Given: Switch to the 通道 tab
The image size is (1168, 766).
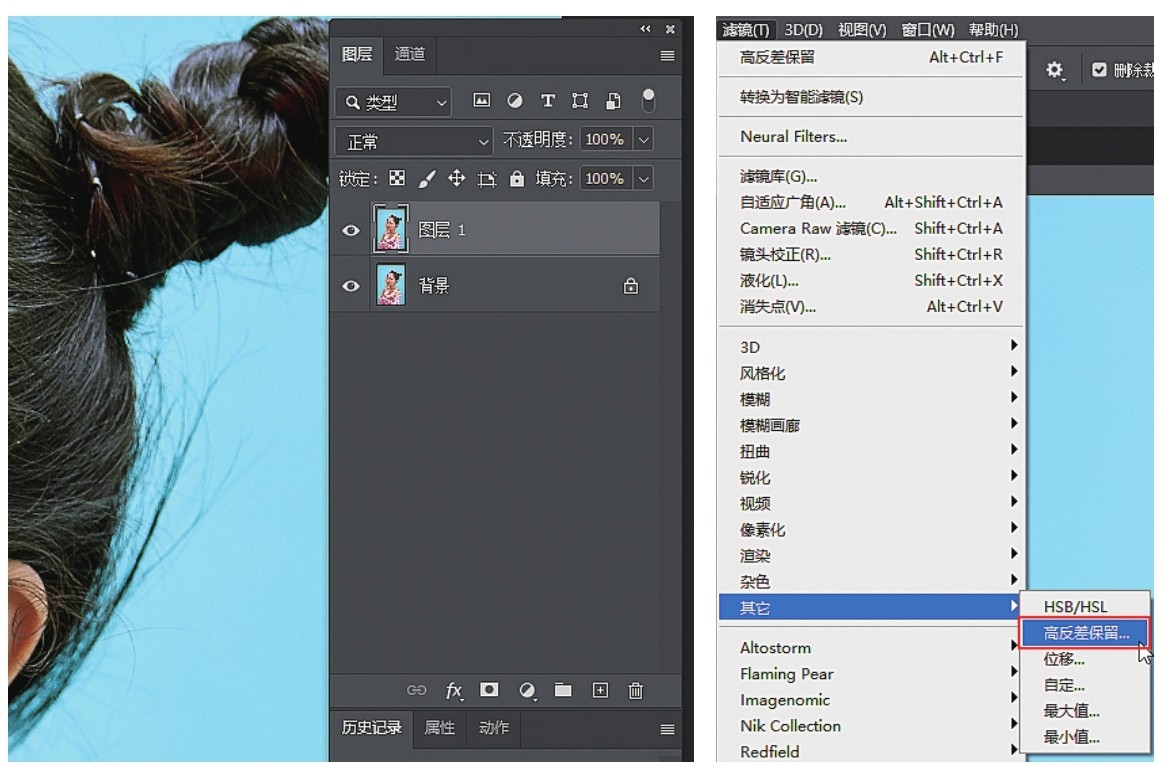Looking at the screenshot, I should [410, 55].
